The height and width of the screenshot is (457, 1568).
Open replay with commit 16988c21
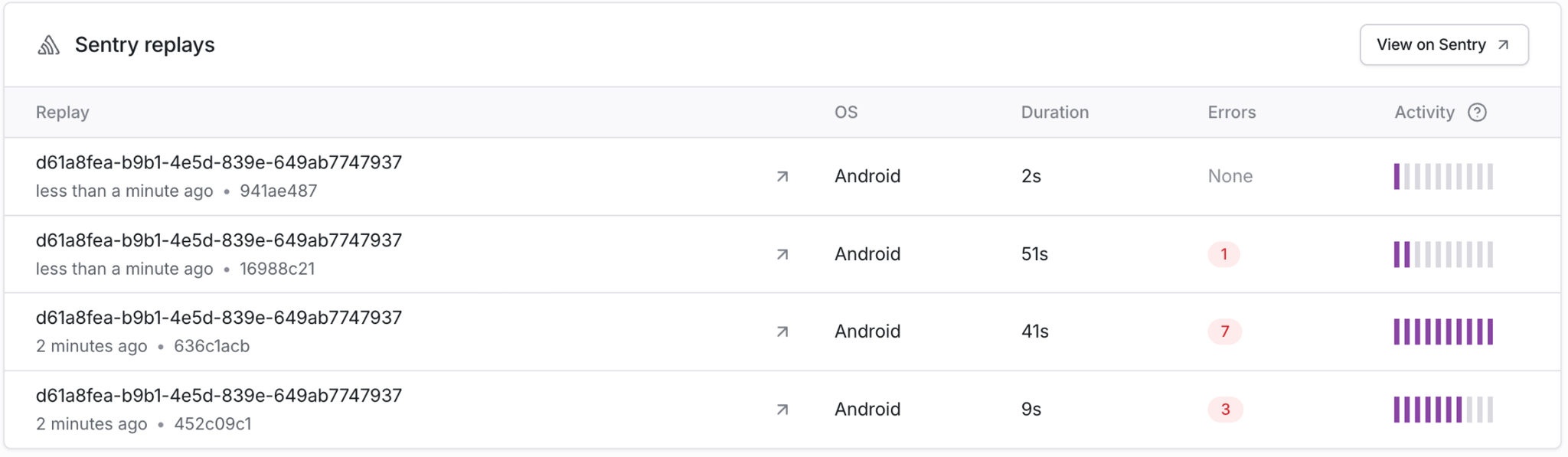coord(218,240)
